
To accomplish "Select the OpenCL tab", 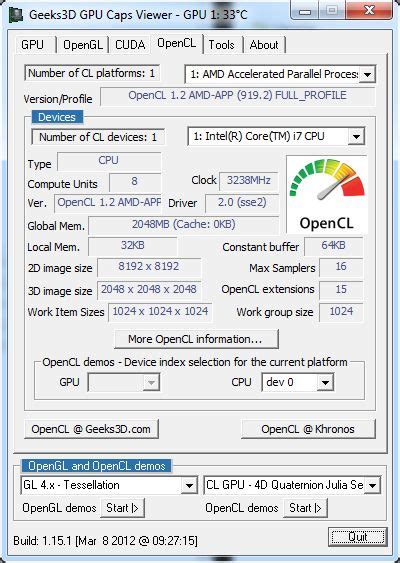I will [177, 43].
